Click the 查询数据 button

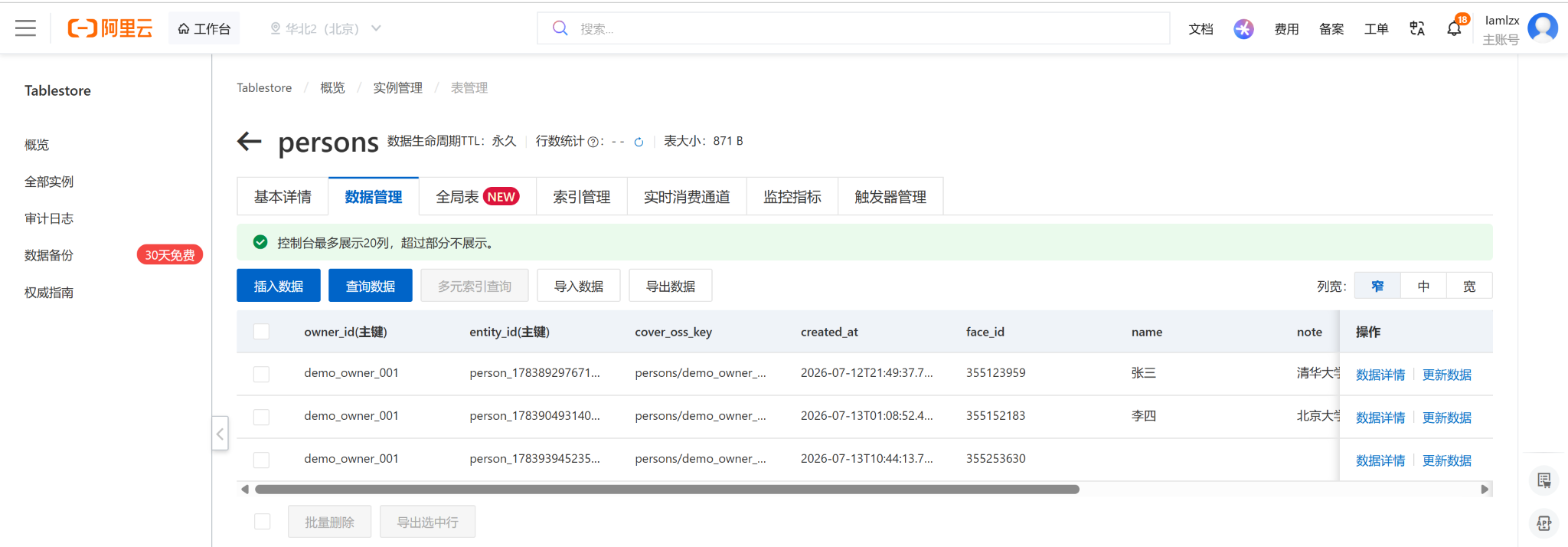(371, 286)
